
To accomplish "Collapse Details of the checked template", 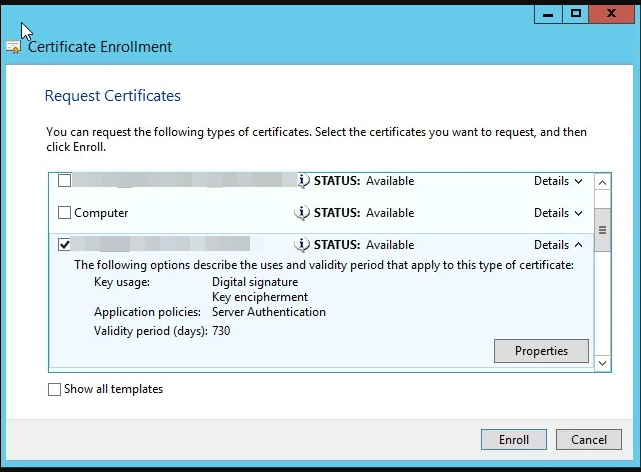I will point(558,245).
